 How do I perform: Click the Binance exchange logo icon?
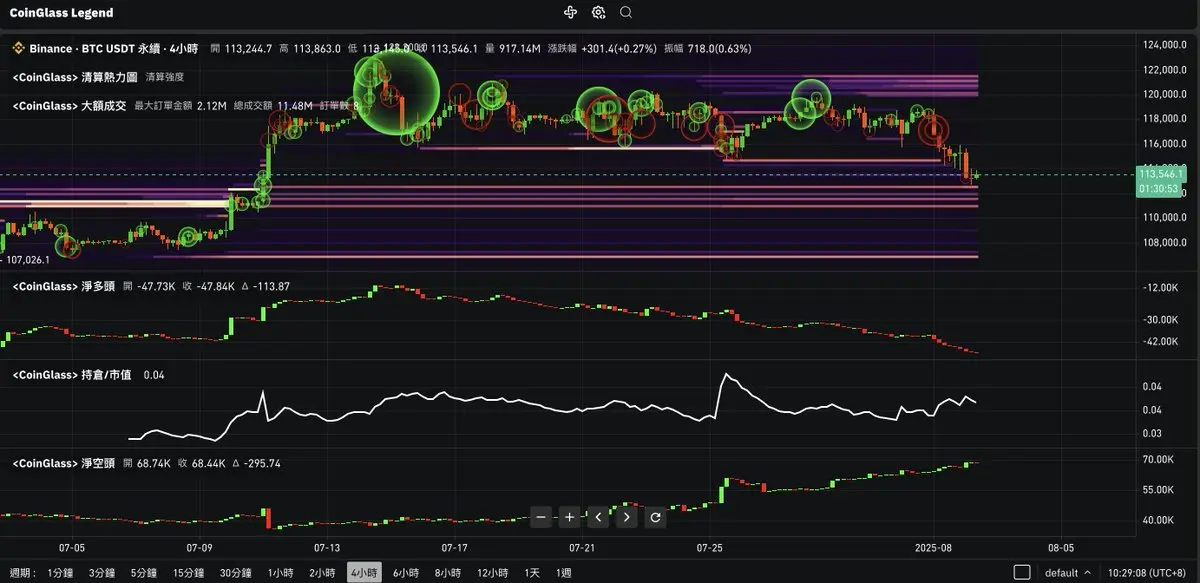[17, 48]
